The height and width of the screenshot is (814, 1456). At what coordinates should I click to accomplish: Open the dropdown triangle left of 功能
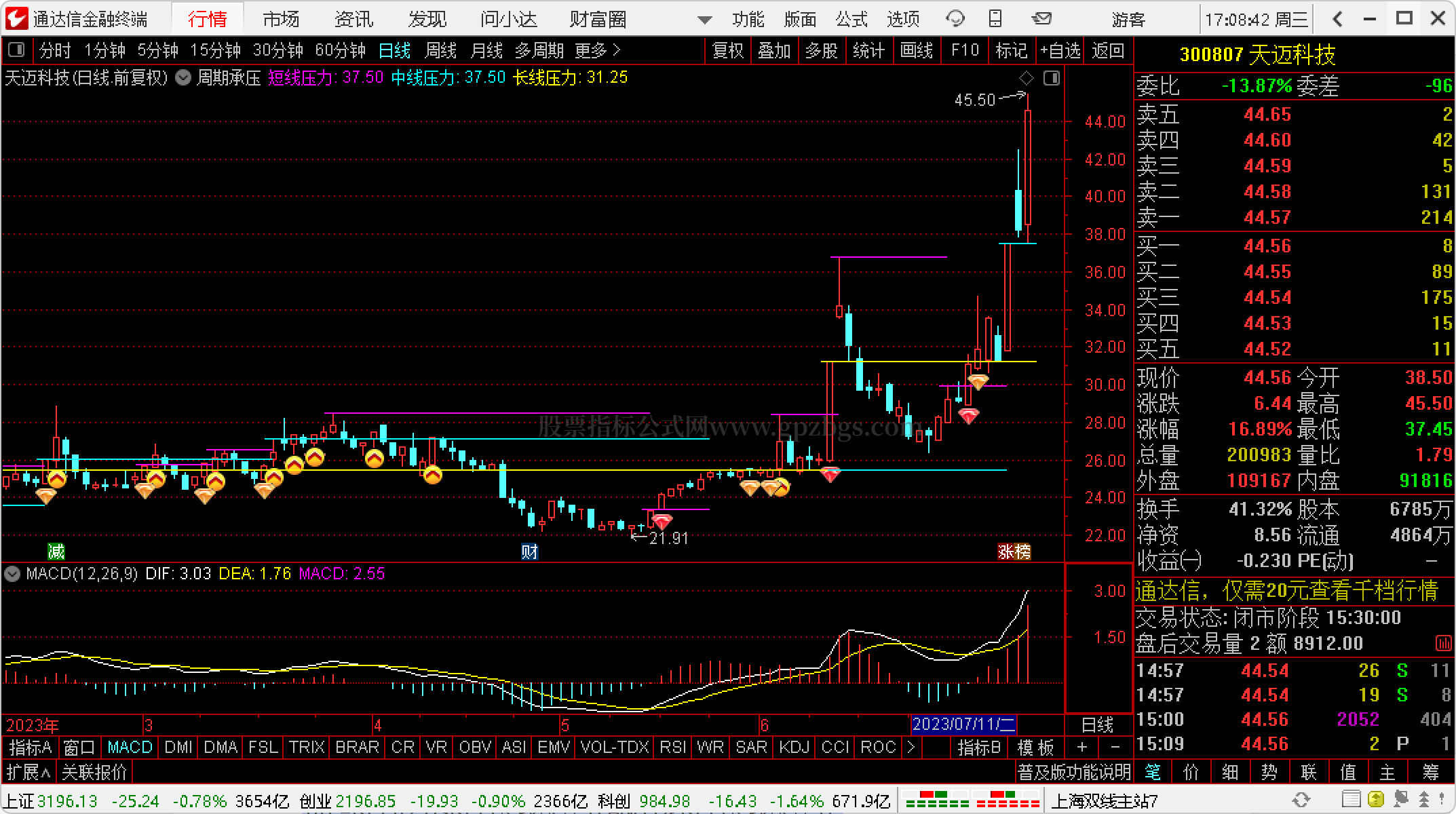point(705,20)
